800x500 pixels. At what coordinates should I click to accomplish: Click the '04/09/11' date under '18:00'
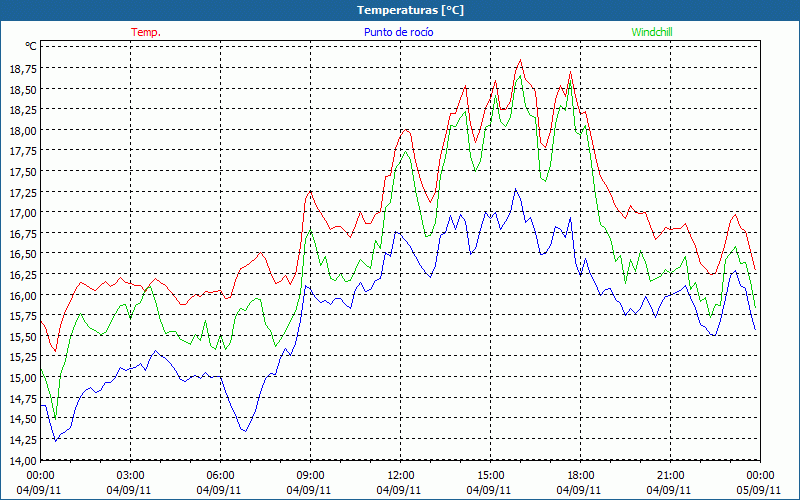579,490
